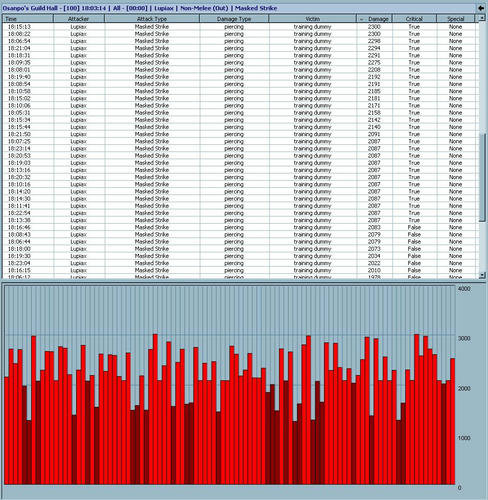Select the row with damage 2298
This screenshot has width=488, height=500.
tap(240, 41)
